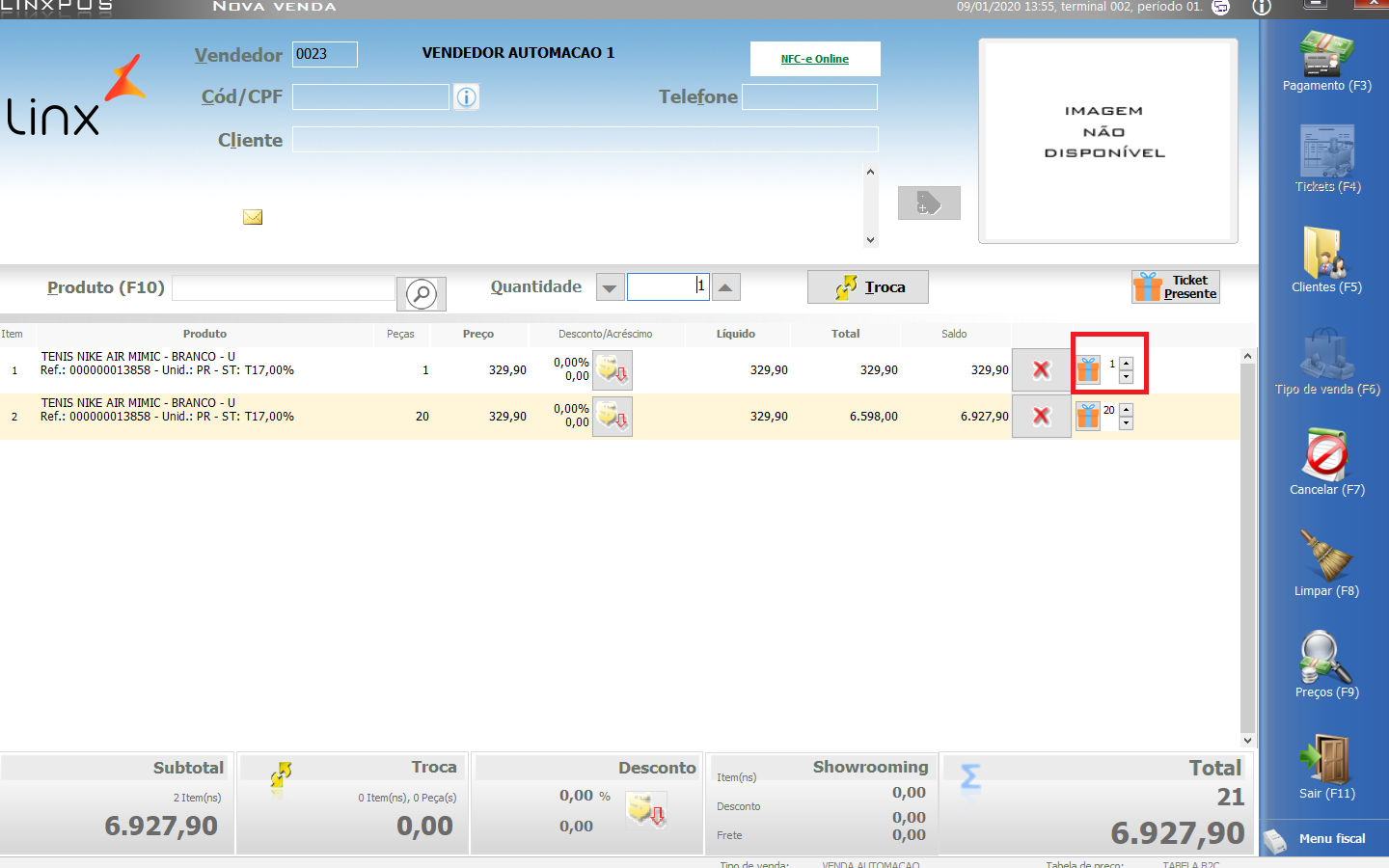Clear the sale with Limpar (F8)
The image size is (1389, 868).
point(1326,563)
